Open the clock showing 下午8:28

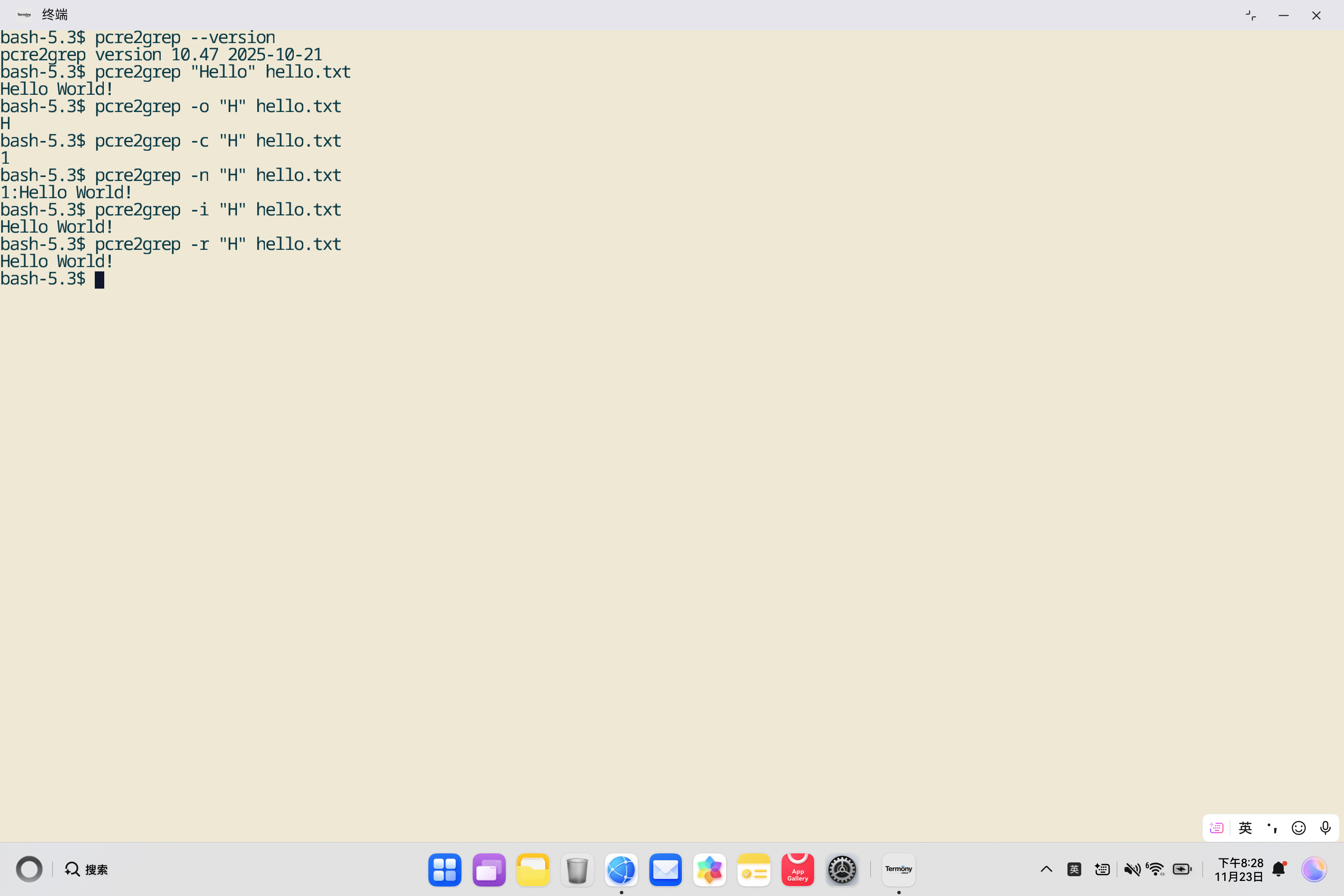pyautogui.click(x=1239, y=869)
